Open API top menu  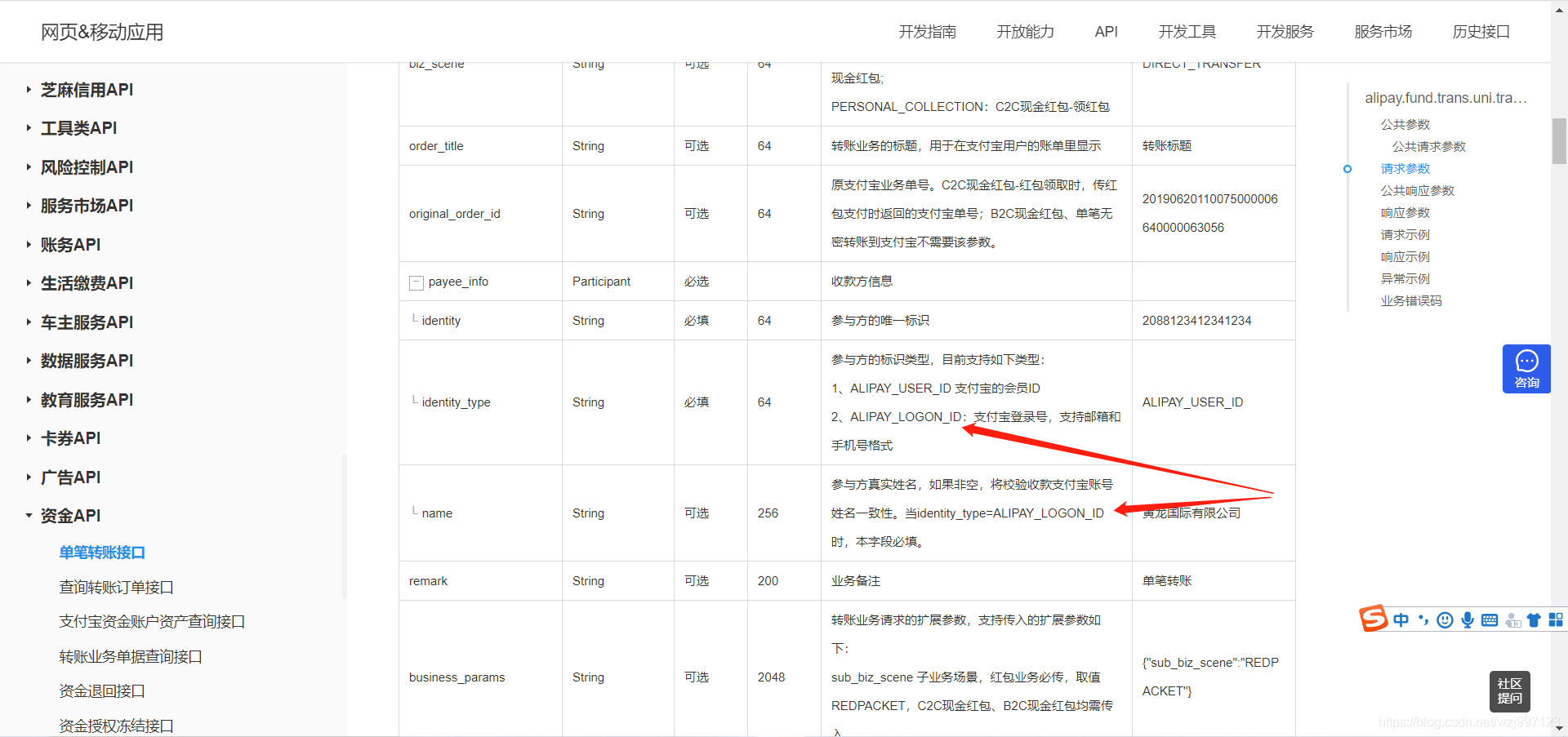pos(1106,32)
